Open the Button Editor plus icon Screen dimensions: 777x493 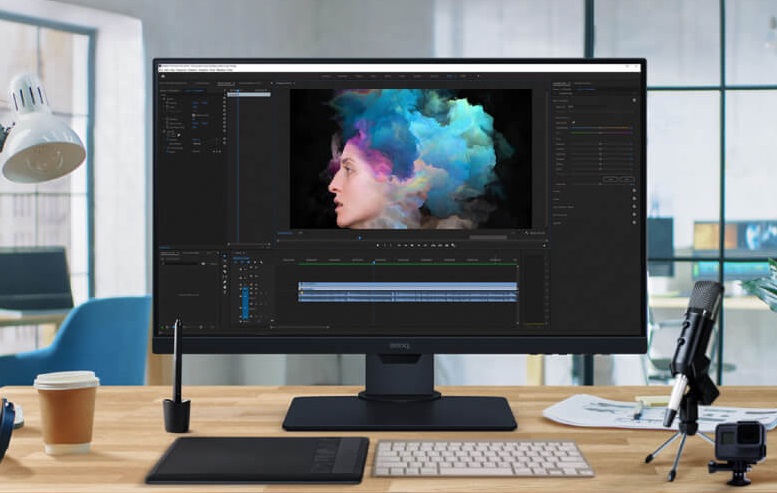544,245
